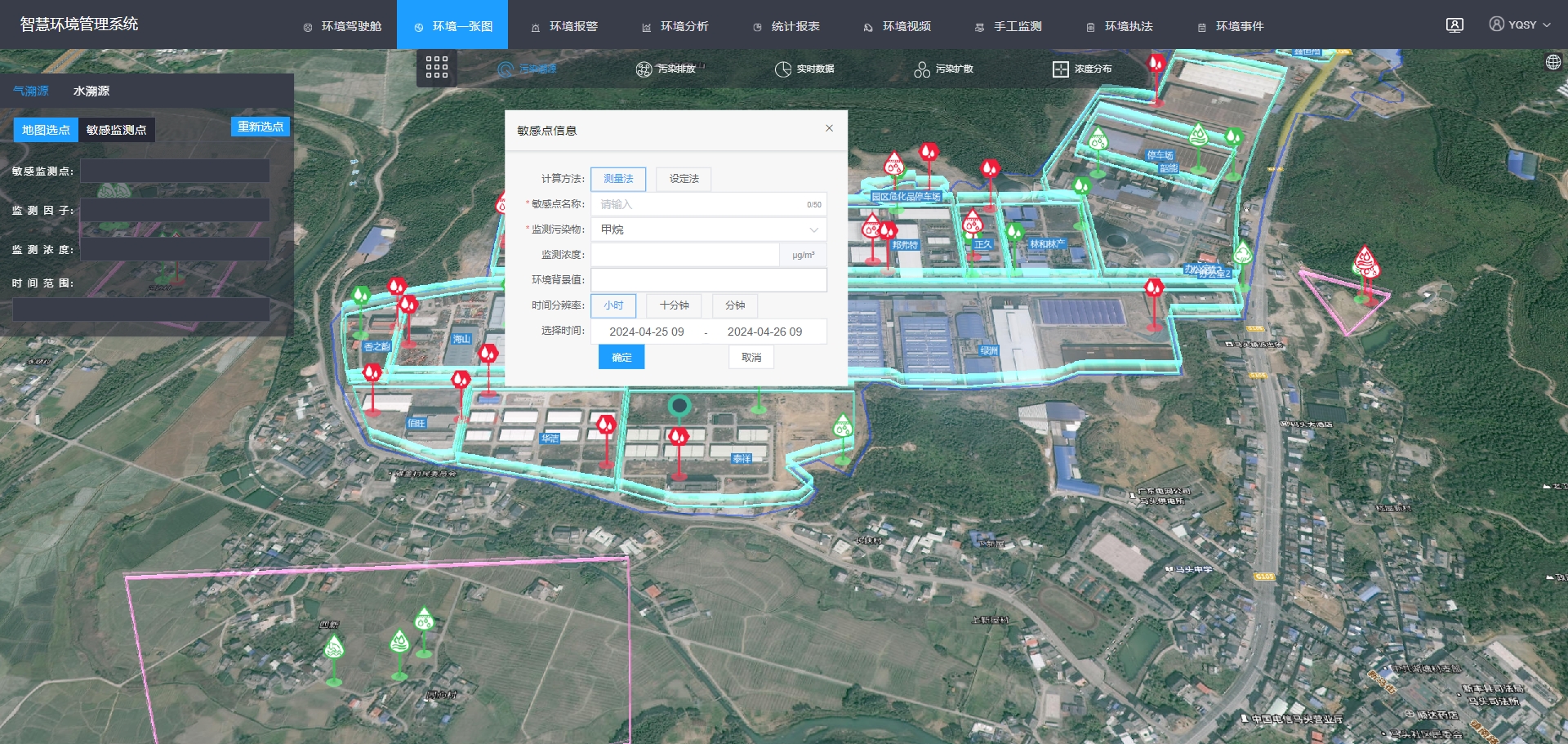
Task: Open the nine-dot grid menu icon
Action: point(436,67)
